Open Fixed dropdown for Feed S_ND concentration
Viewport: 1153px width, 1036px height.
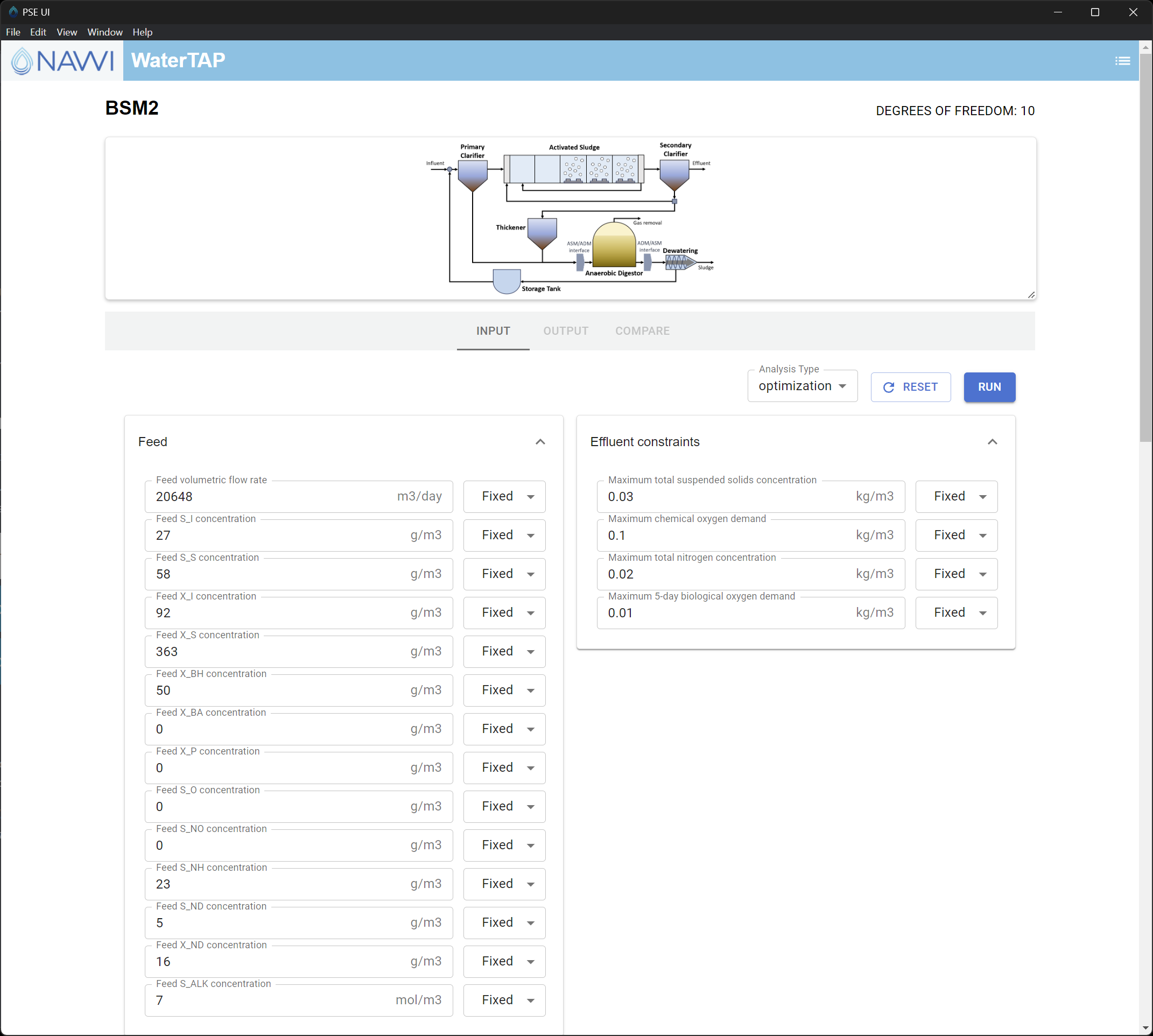coord(504,922)
